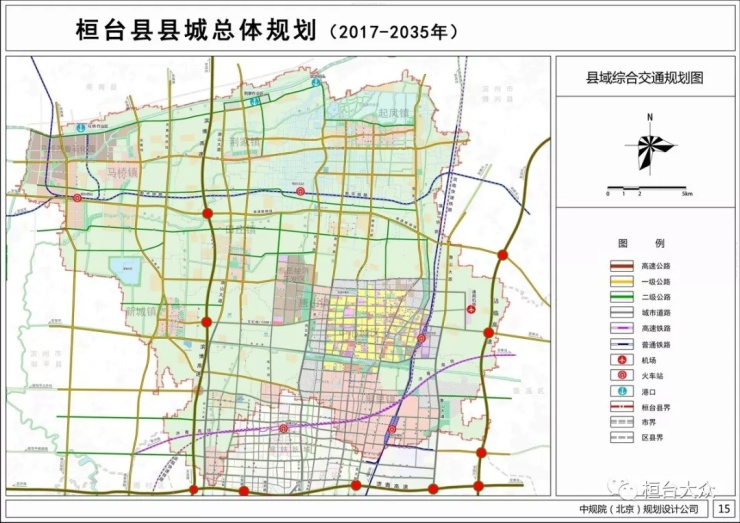Click the station icon on the purple high-speed rail line
Screen dimensions: 740x523
coord(283,429)
